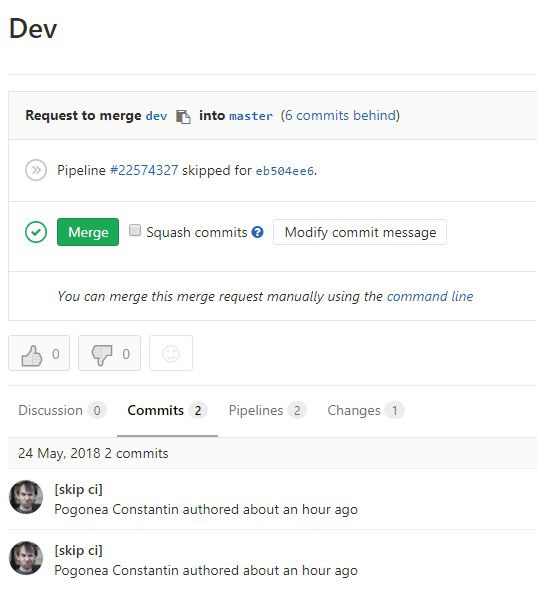Click Modify commit message button
This screenshot has height=613, width=537.
[360, 232]
